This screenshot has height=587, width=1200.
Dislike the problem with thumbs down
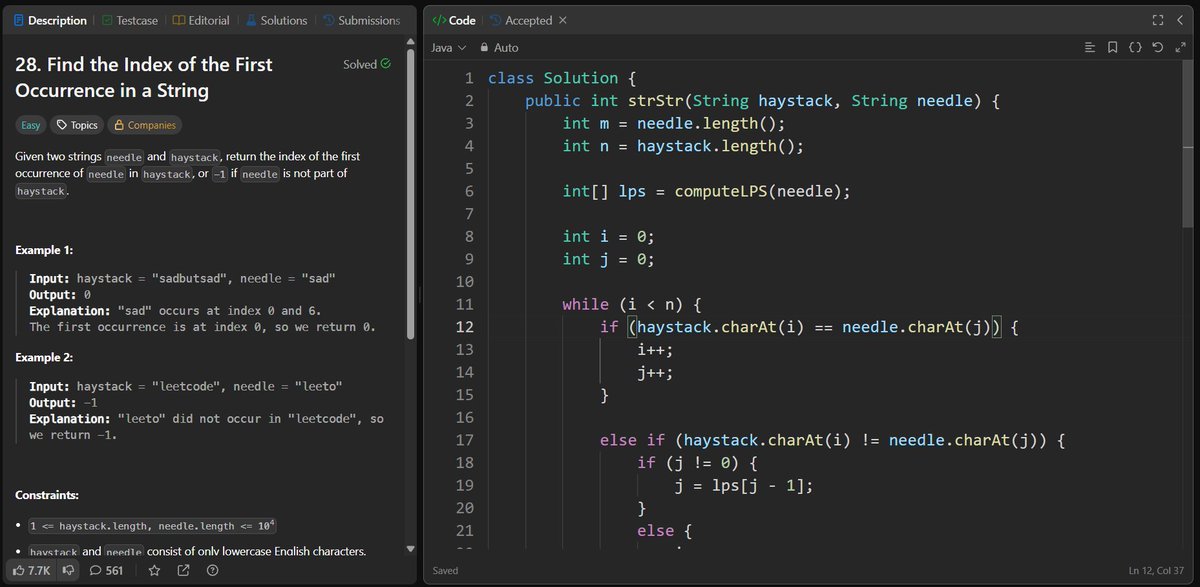[68, 570]
